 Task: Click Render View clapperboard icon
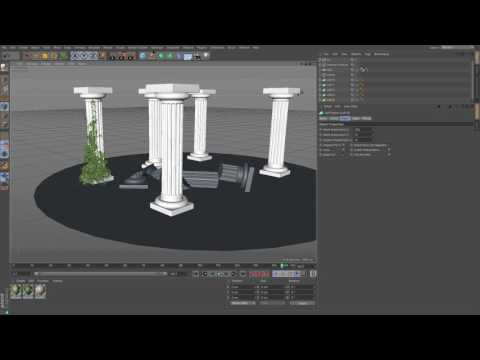(113, 56)
